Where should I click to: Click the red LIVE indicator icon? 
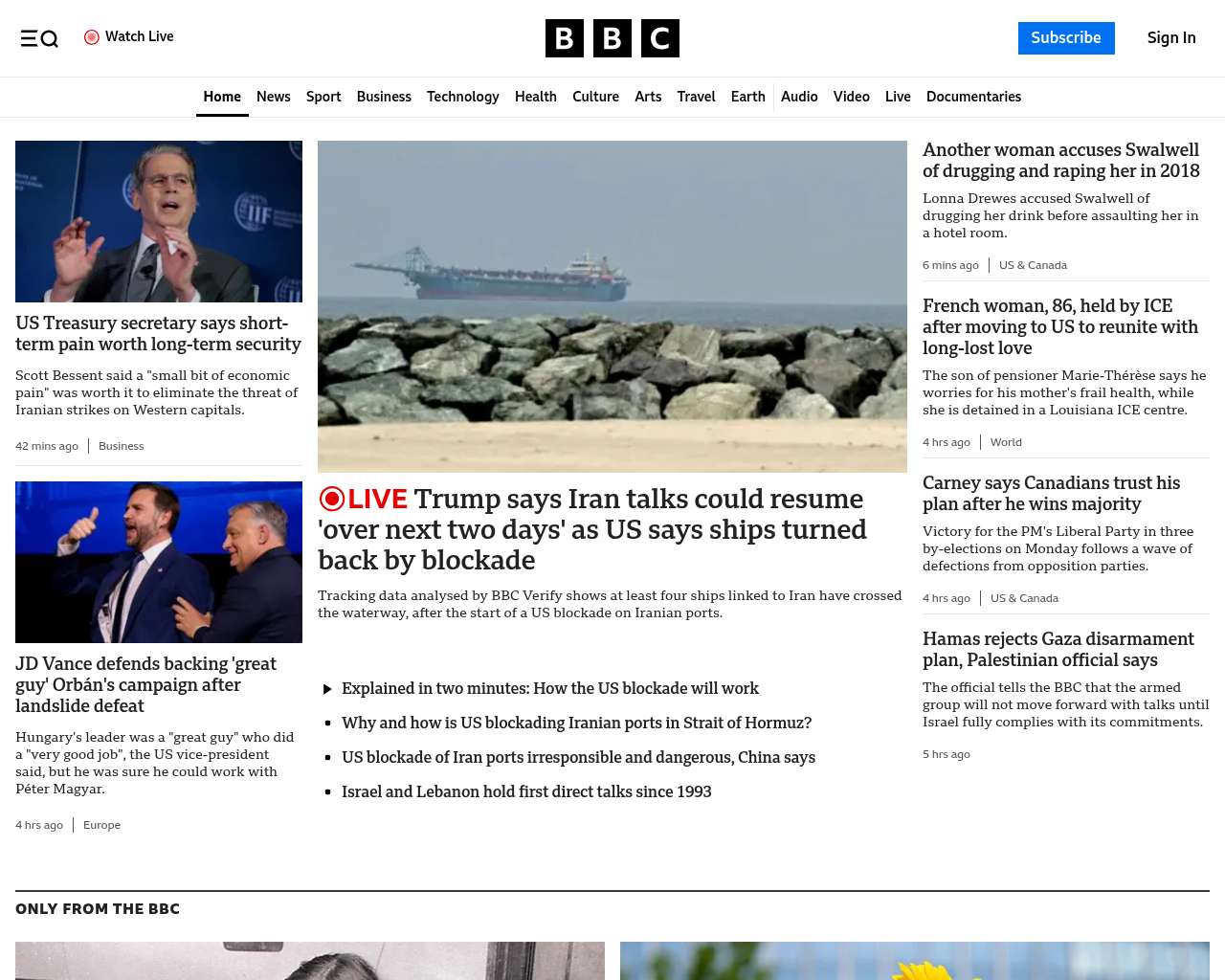[332, 500]
